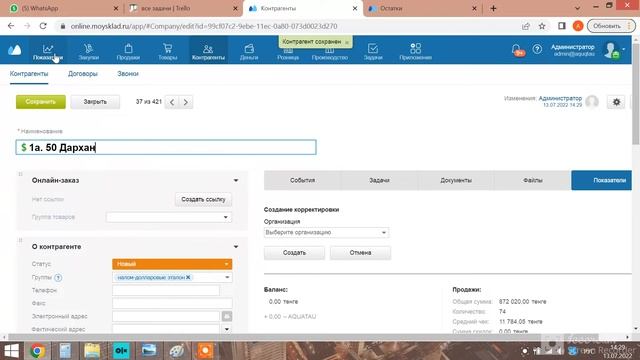Open the Показатели section in the top menu
The height and width of the screenshot is (360, 640).
point(48,52)
